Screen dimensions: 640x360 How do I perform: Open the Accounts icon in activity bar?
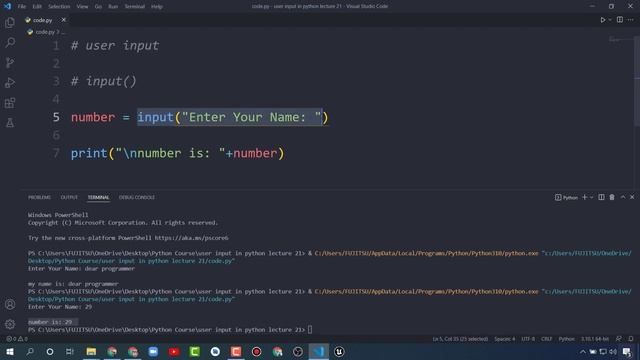point(10,304)
